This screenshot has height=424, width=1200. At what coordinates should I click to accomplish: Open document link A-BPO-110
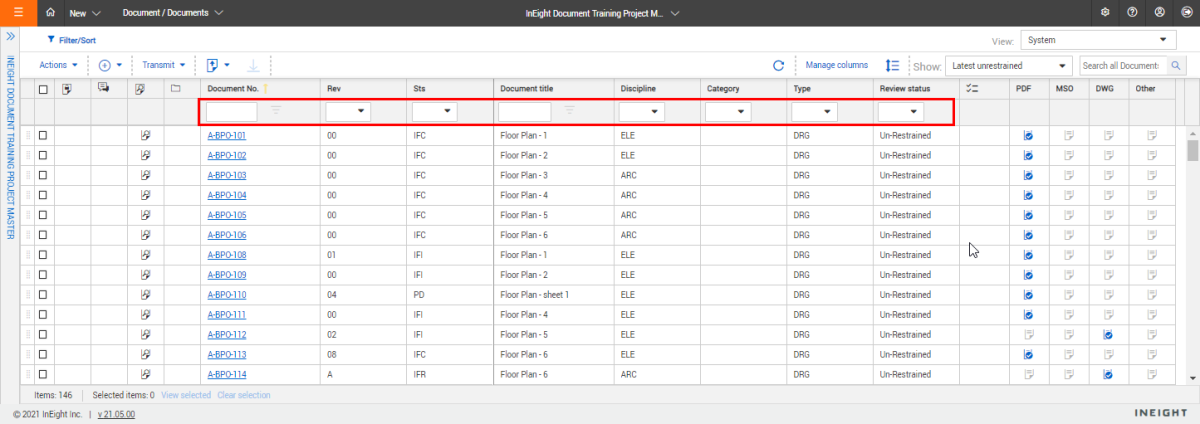pyautogui.click(x=226, y=295)
